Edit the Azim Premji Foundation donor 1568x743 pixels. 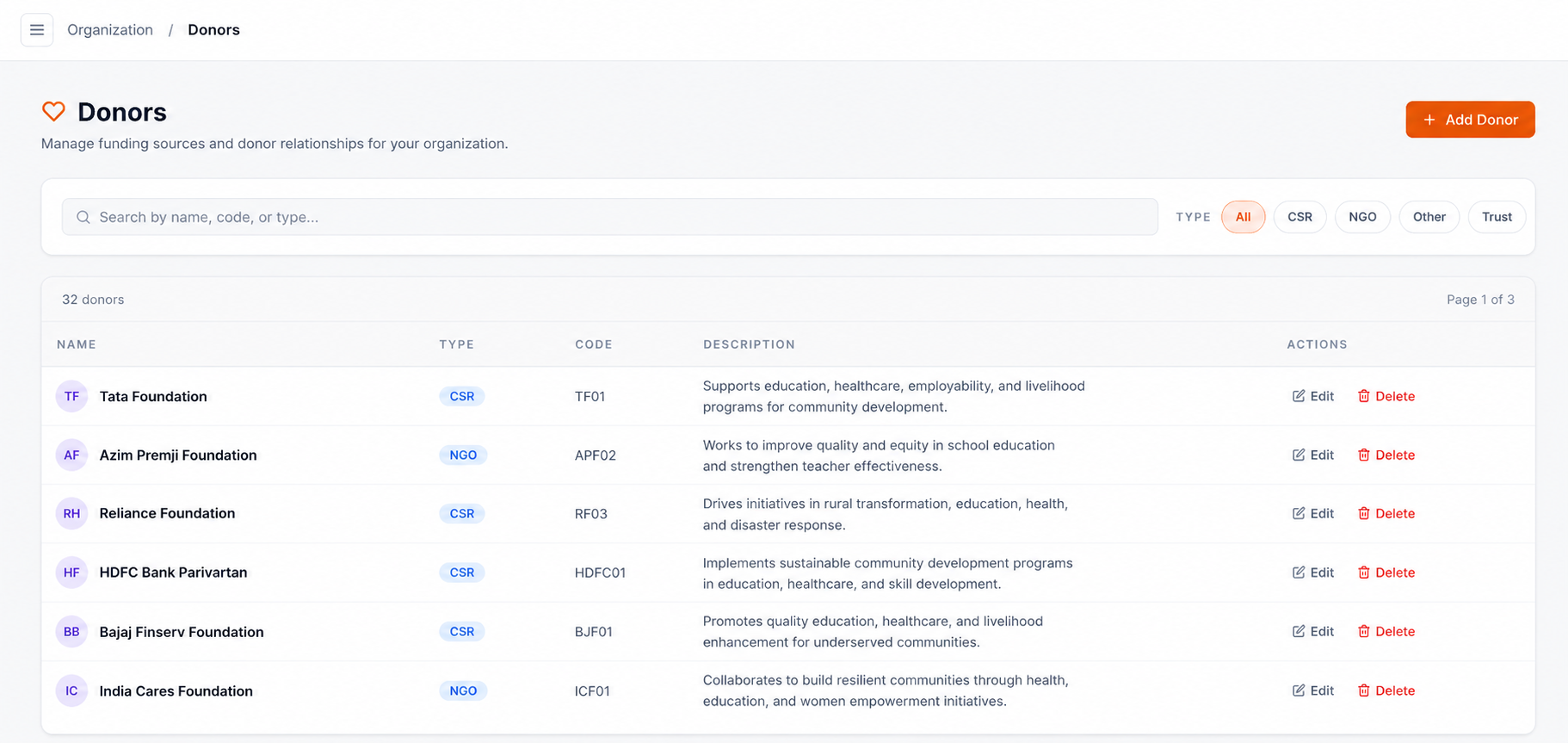coord(1313,455)
